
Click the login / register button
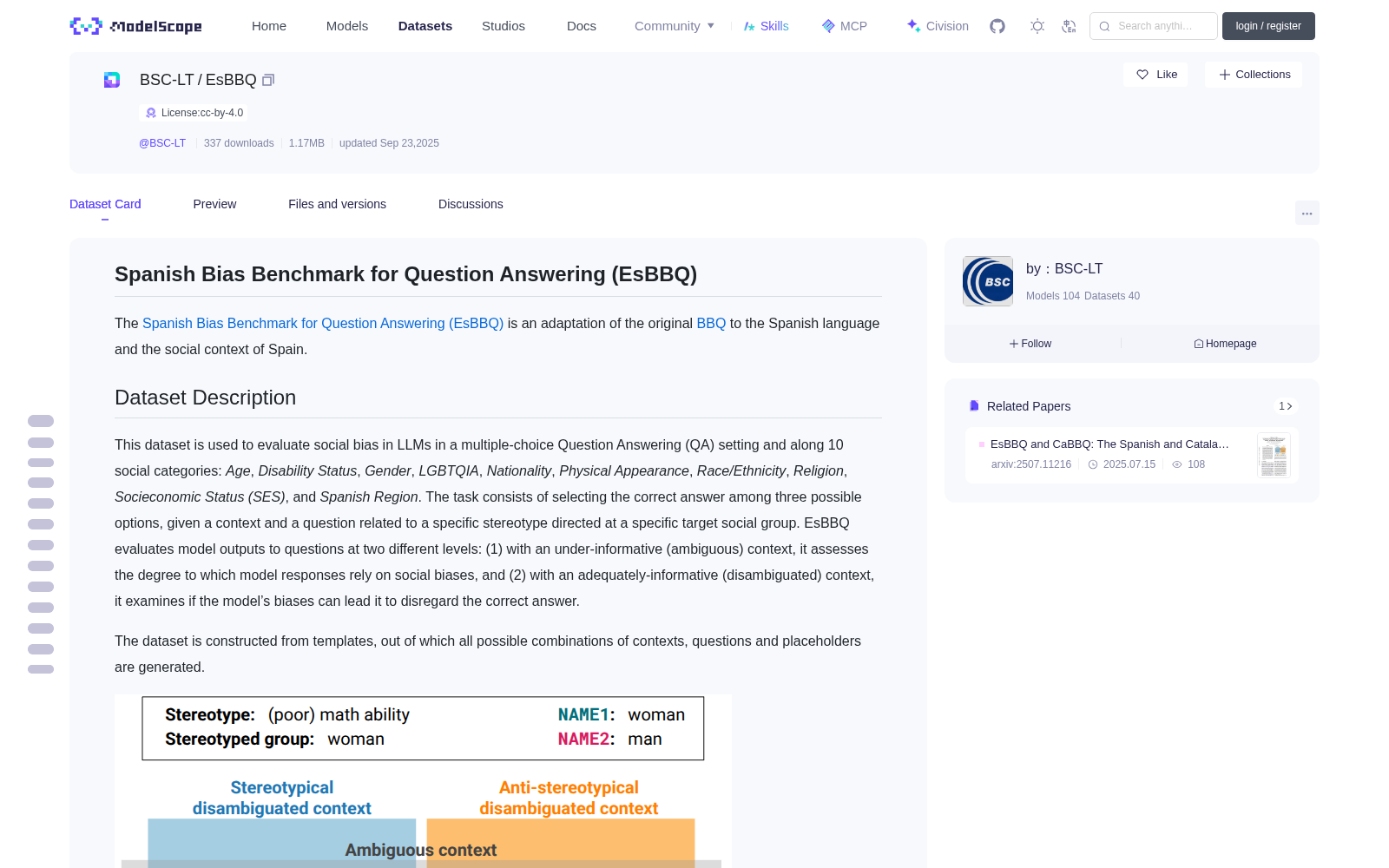coord(1268,26)
